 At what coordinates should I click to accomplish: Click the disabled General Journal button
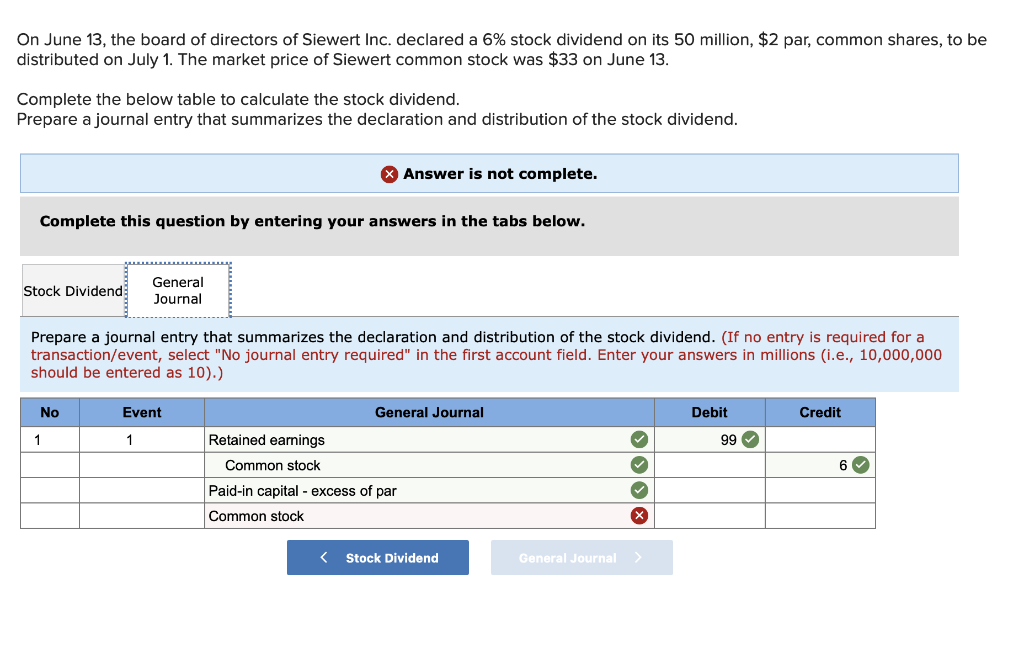click(581, 557)
